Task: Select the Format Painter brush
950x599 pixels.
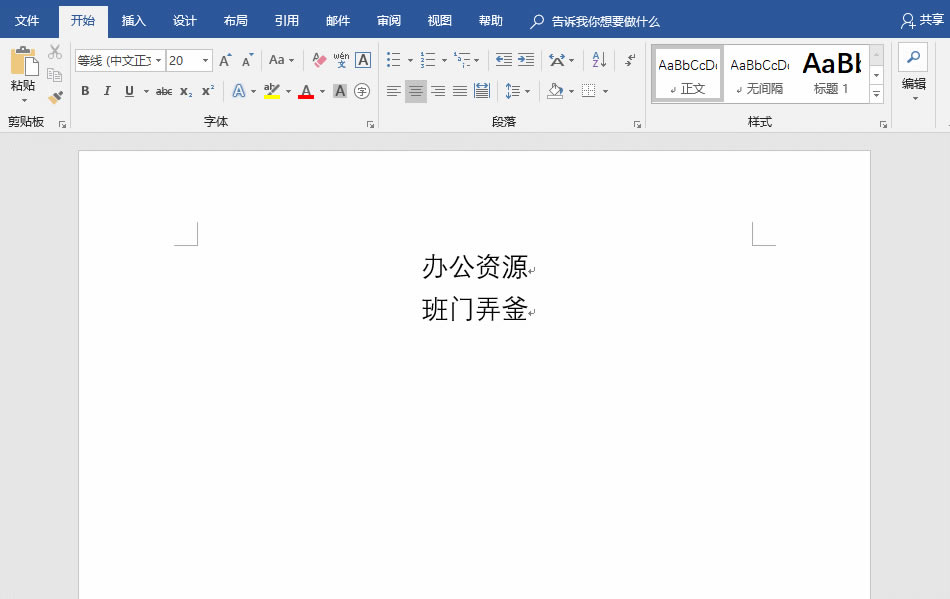Action: [55, 97]
